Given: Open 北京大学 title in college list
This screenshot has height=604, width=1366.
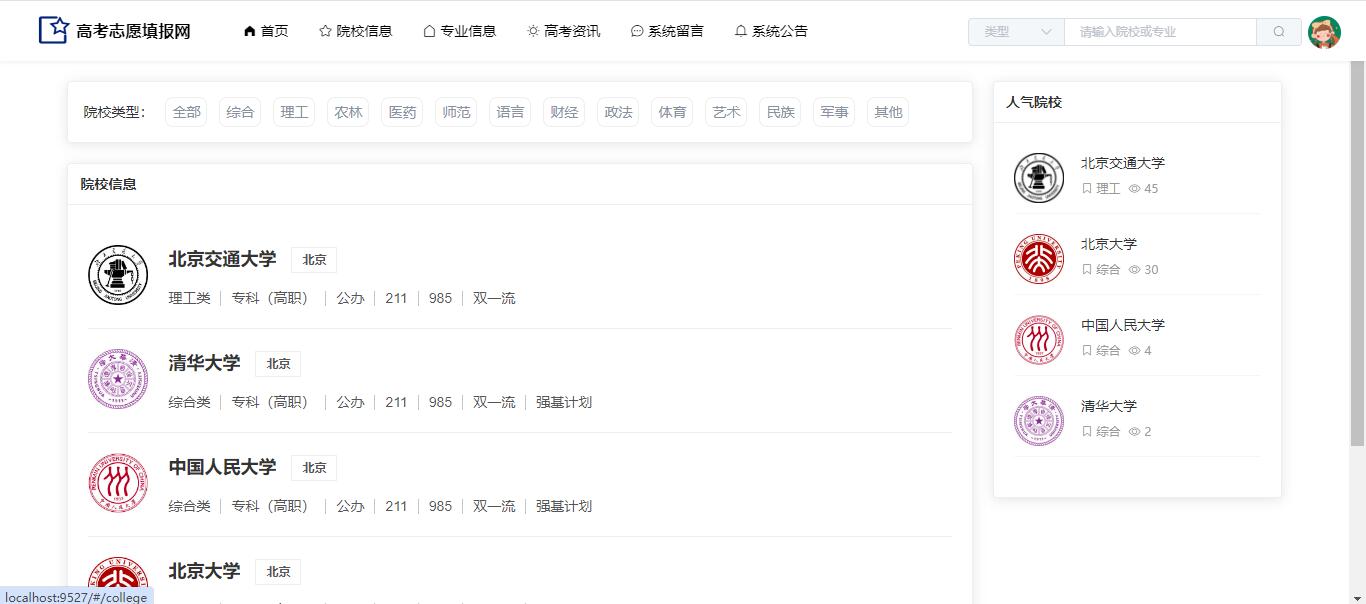Looking at the screenshot, I should pos(204,571).
